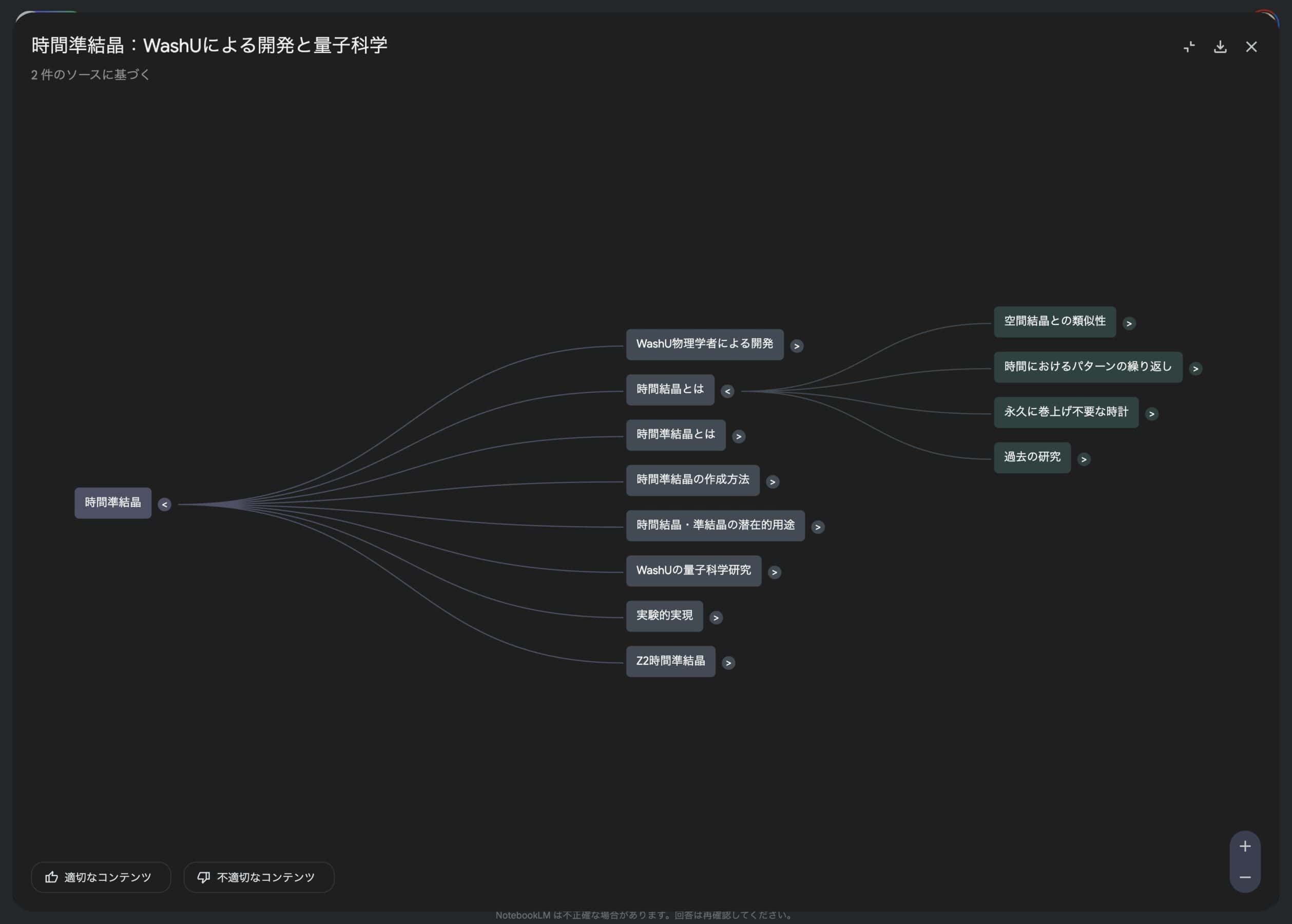Select the 時間結晶・準結晶の潜在的用途 node
The height and width of the screenshot is (924, 1292).
click(715, 526)
